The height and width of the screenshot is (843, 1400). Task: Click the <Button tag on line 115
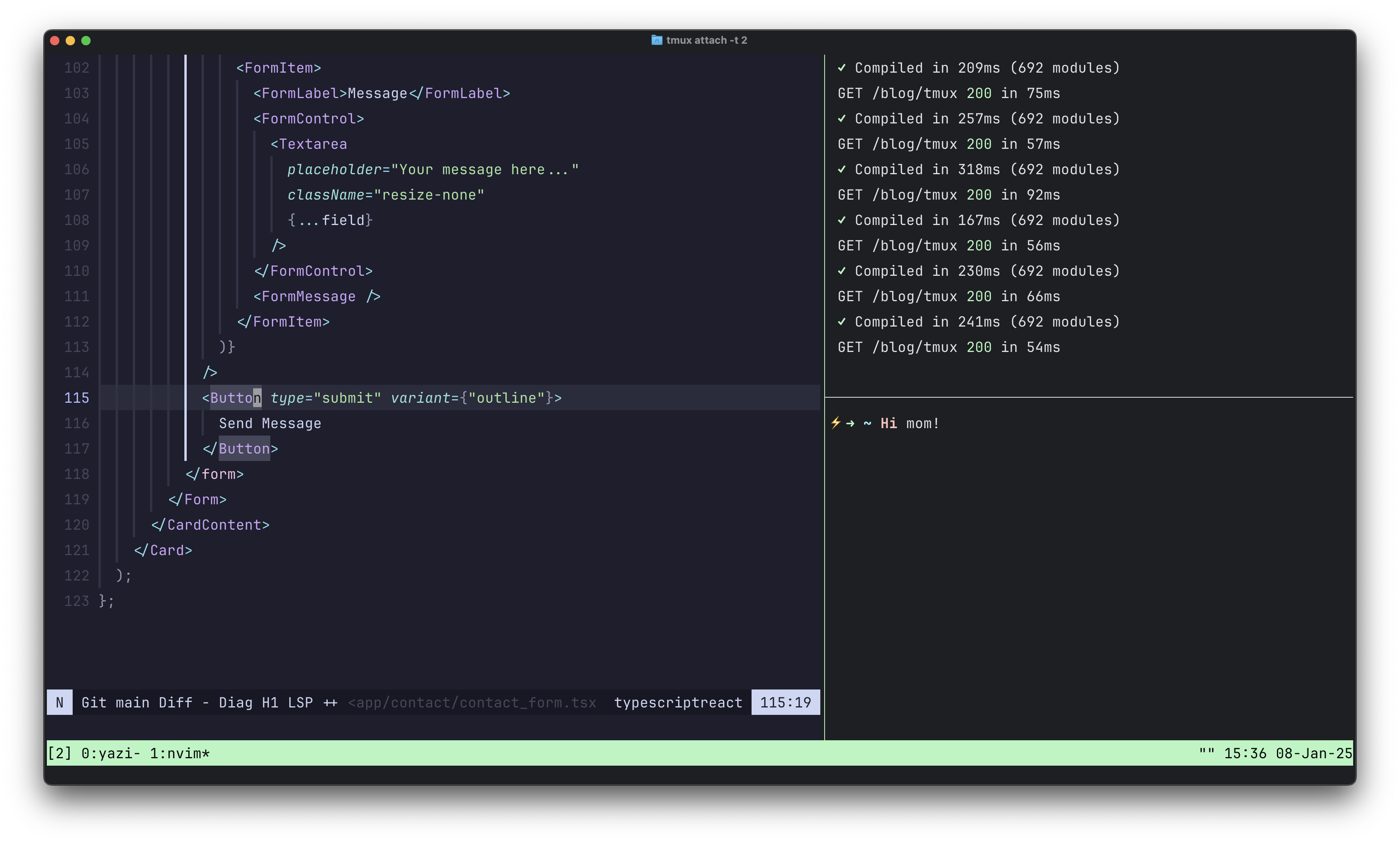232,398
